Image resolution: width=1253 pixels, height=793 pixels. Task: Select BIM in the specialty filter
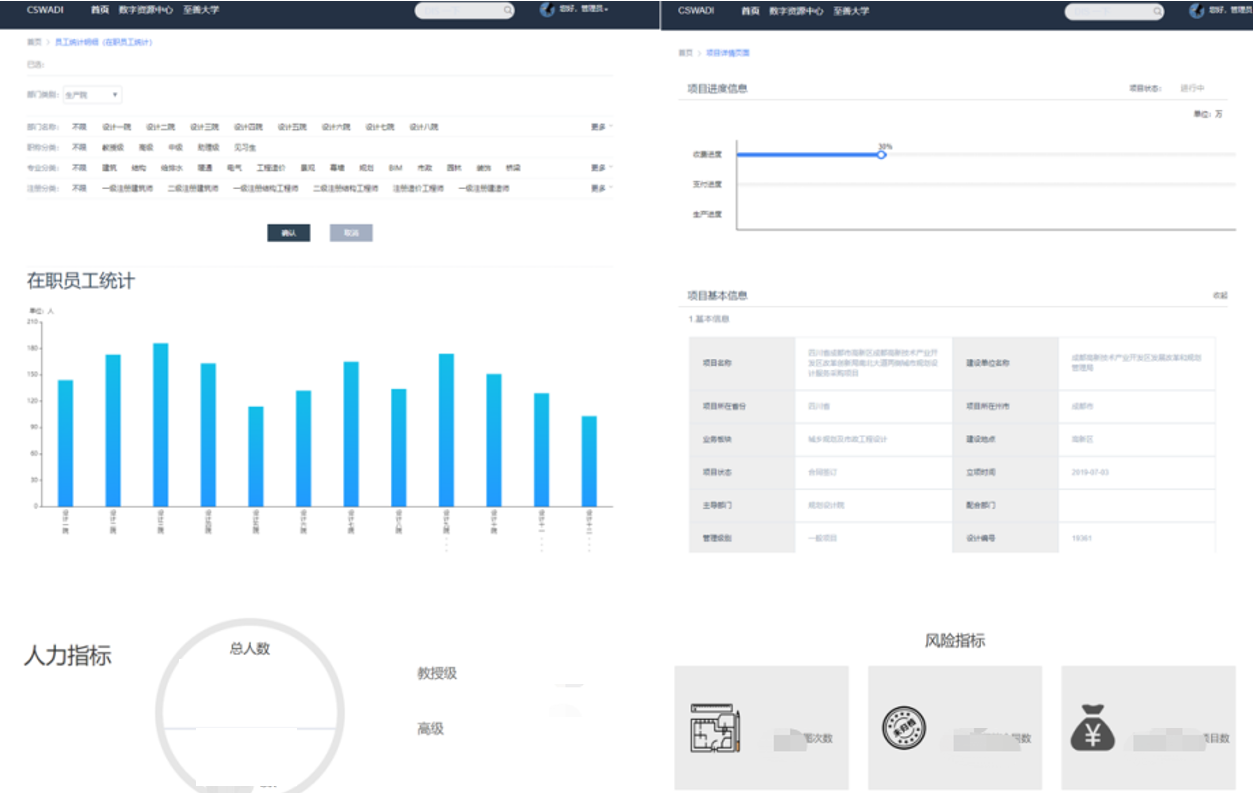pos(395,168)
